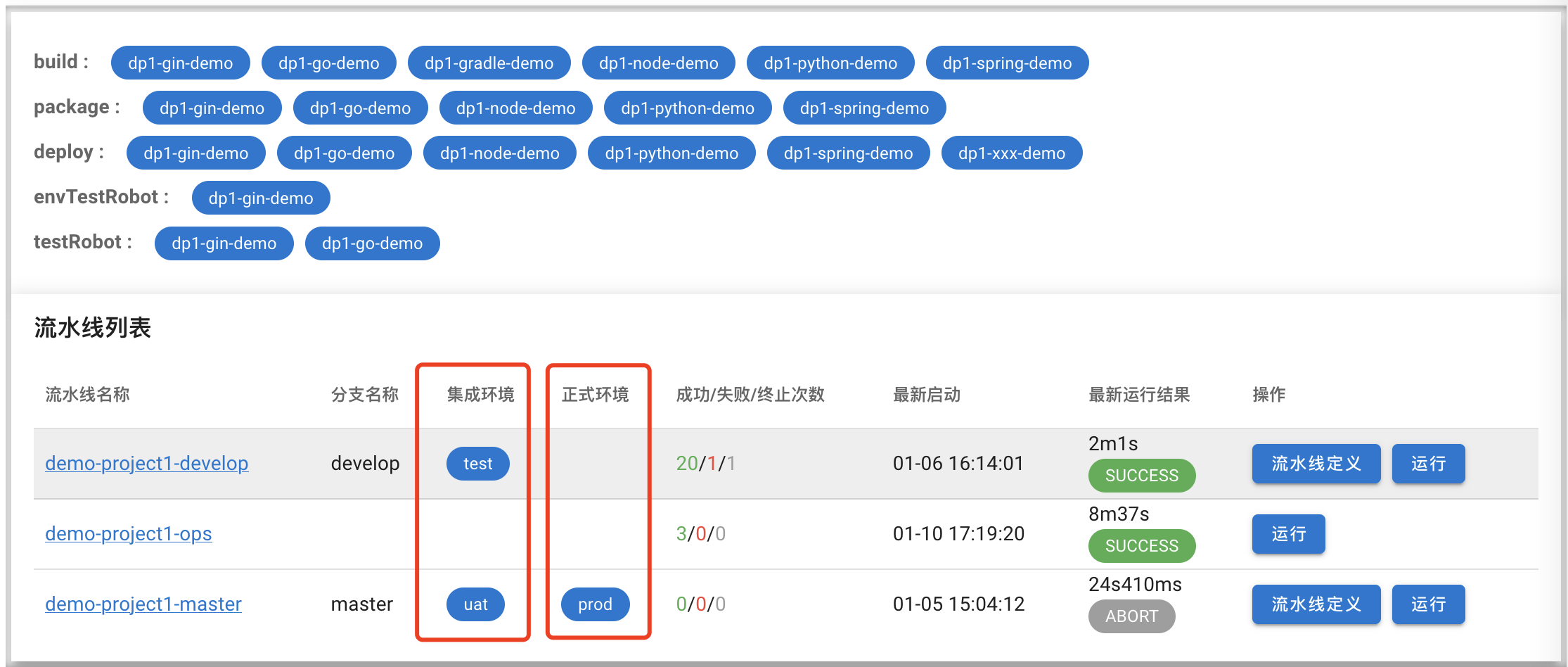Click the prod environment badge for demo-project1-master
The image size is (1568, 667).
click(594, 604)
